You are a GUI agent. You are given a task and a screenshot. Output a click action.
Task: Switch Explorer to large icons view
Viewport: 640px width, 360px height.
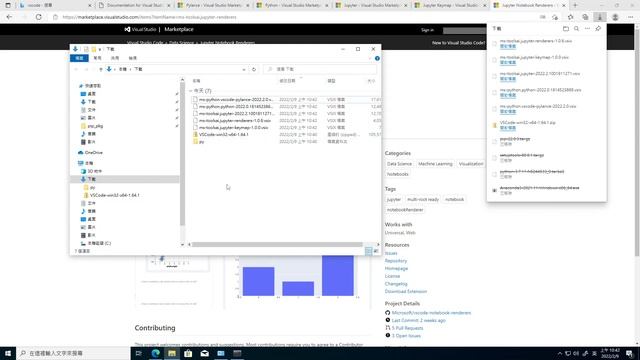(376, 251)
